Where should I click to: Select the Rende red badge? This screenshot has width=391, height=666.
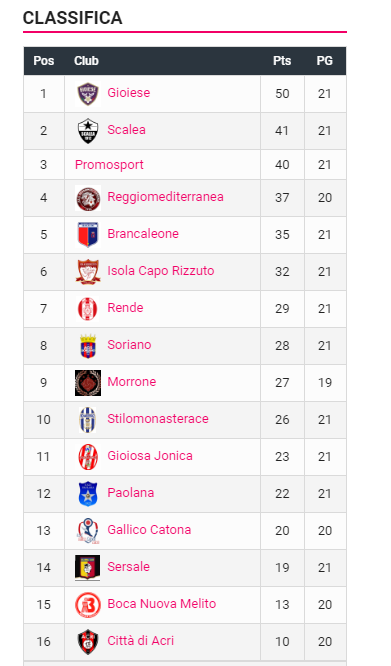tap(88, 309)
